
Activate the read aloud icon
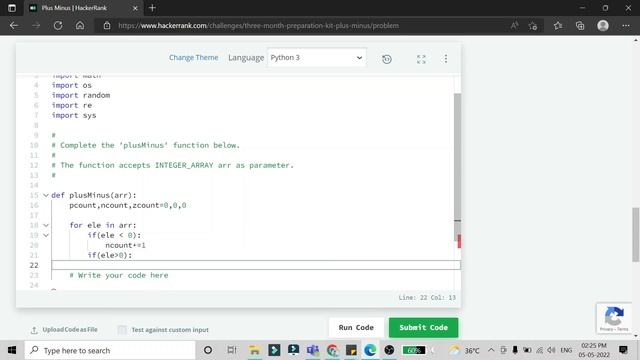(x=514, y=25)
